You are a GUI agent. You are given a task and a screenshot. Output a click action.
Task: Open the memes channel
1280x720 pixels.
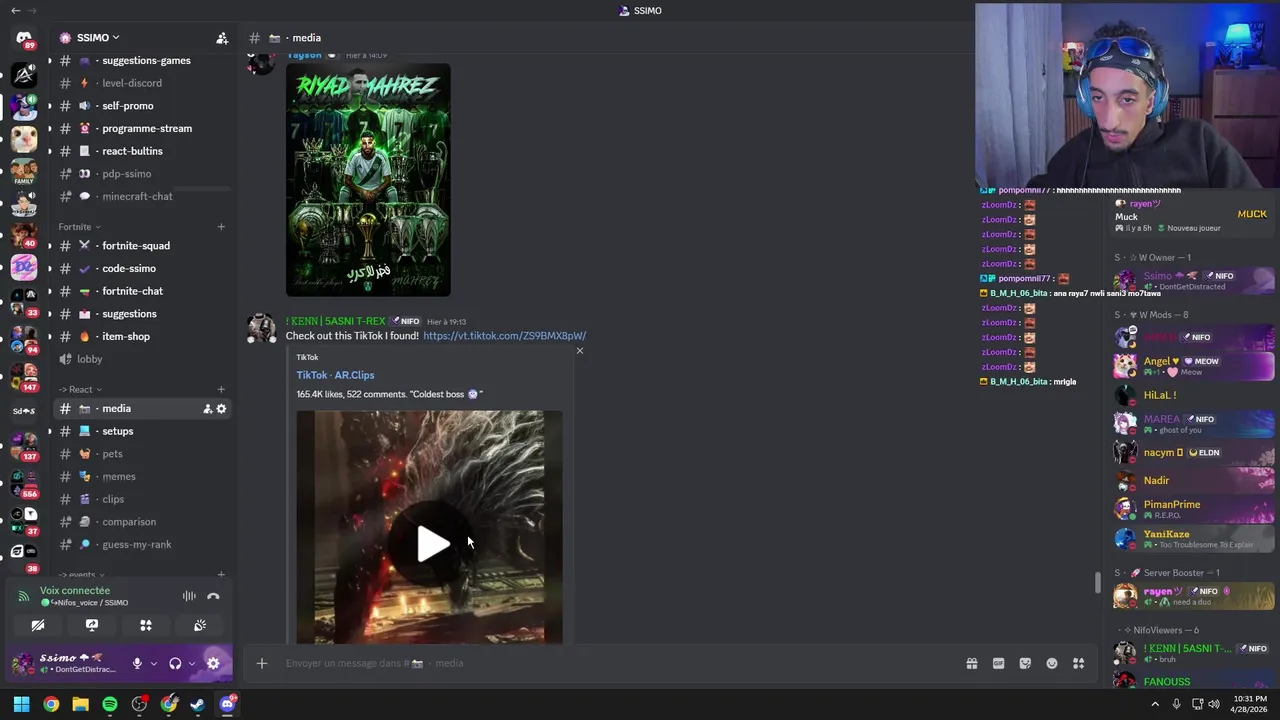[142, 477]
